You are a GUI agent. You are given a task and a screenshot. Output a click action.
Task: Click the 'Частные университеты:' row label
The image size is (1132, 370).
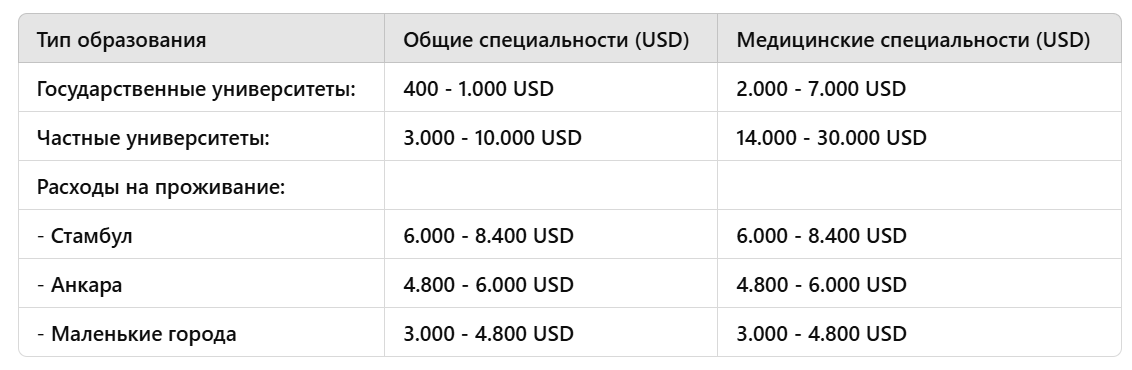(x=153, y=138)
